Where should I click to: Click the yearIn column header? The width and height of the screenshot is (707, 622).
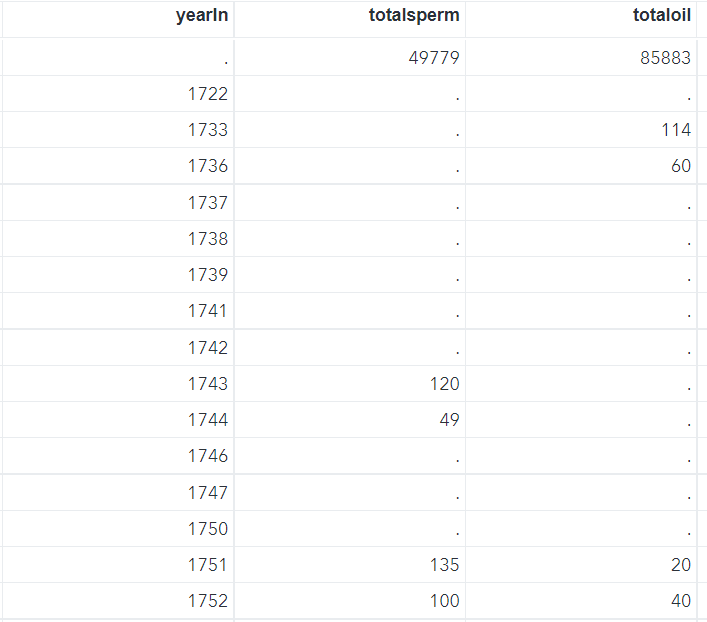click(x=201, y=16)
